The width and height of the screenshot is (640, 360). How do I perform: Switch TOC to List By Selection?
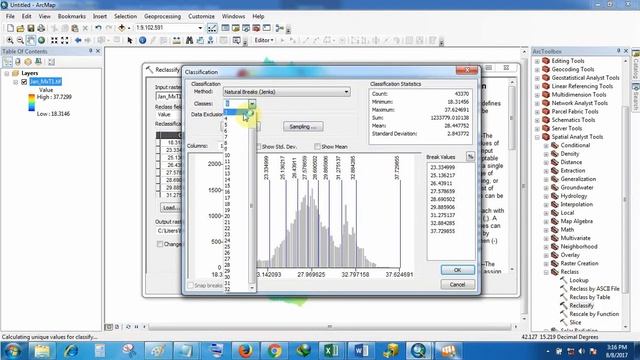pyautogui.click(x=38, y=62)
